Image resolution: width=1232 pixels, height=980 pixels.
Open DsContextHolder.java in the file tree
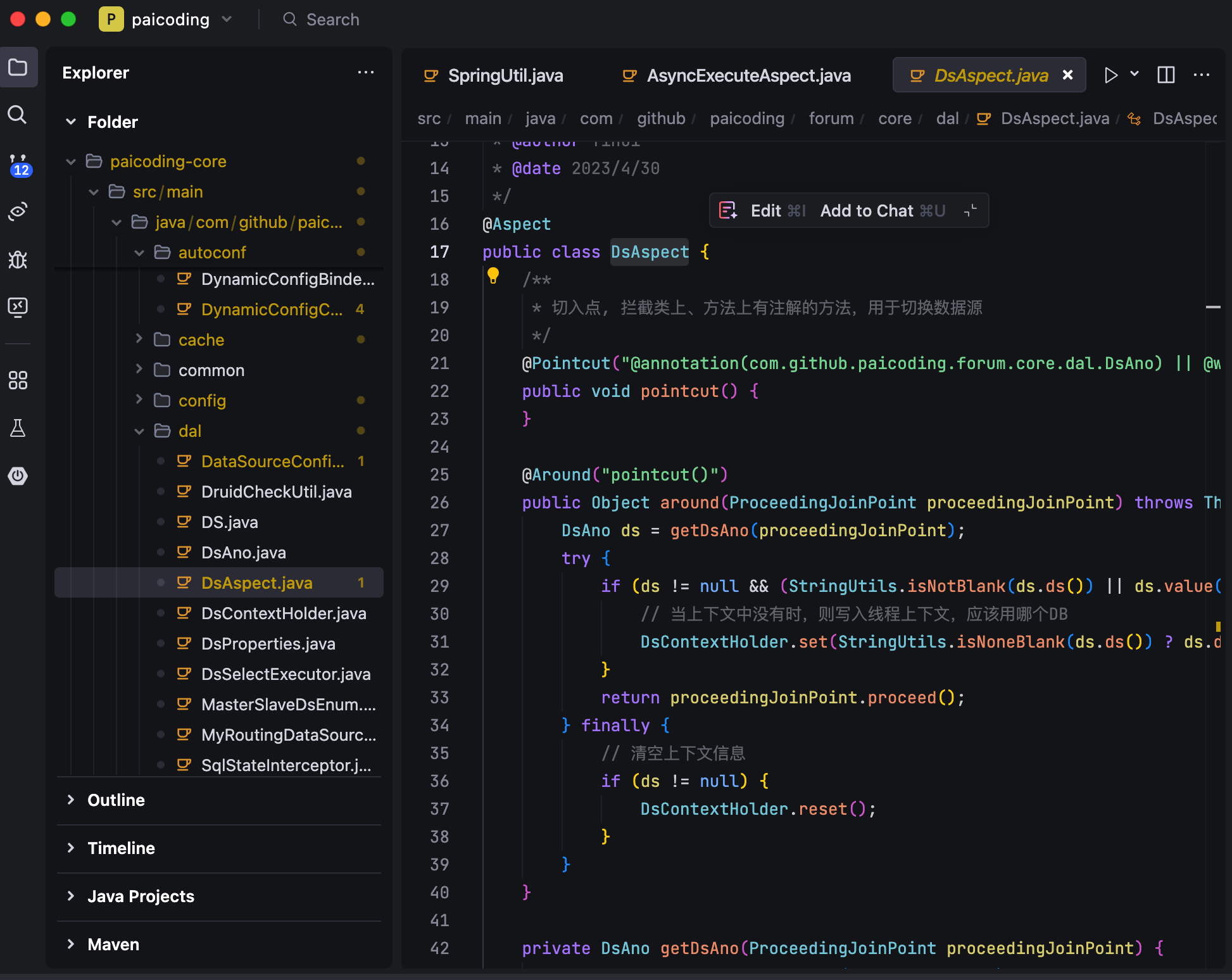283,613
